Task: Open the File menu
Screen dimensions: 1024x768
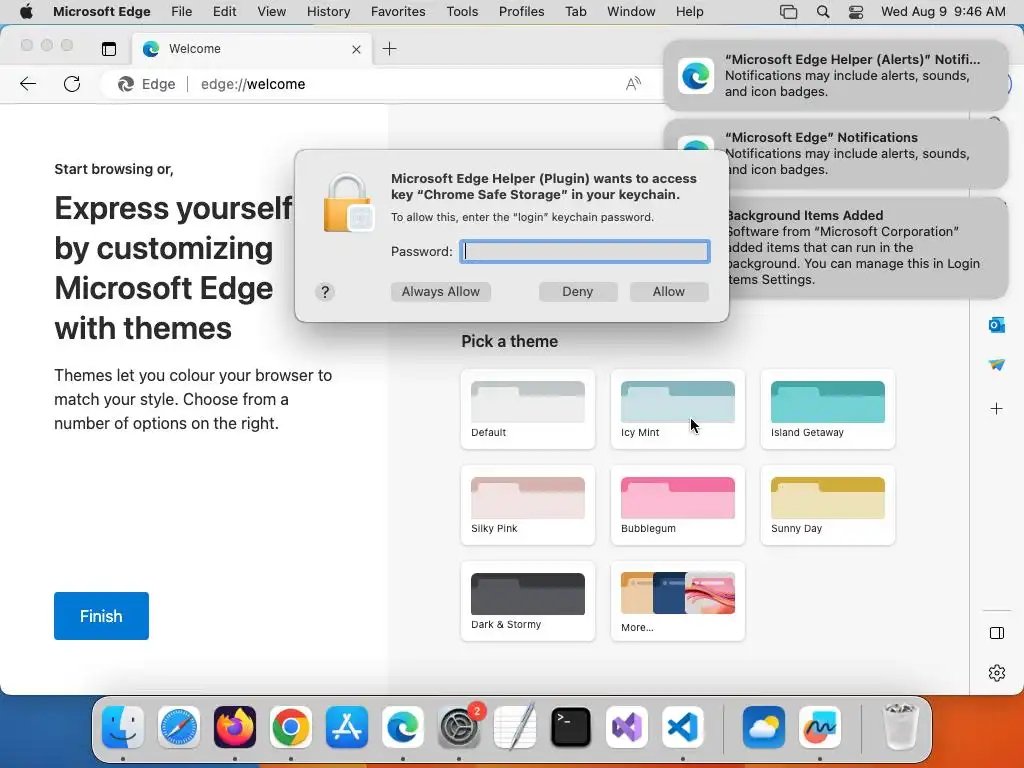Action: pyautogui.click(x=182, y=12)
